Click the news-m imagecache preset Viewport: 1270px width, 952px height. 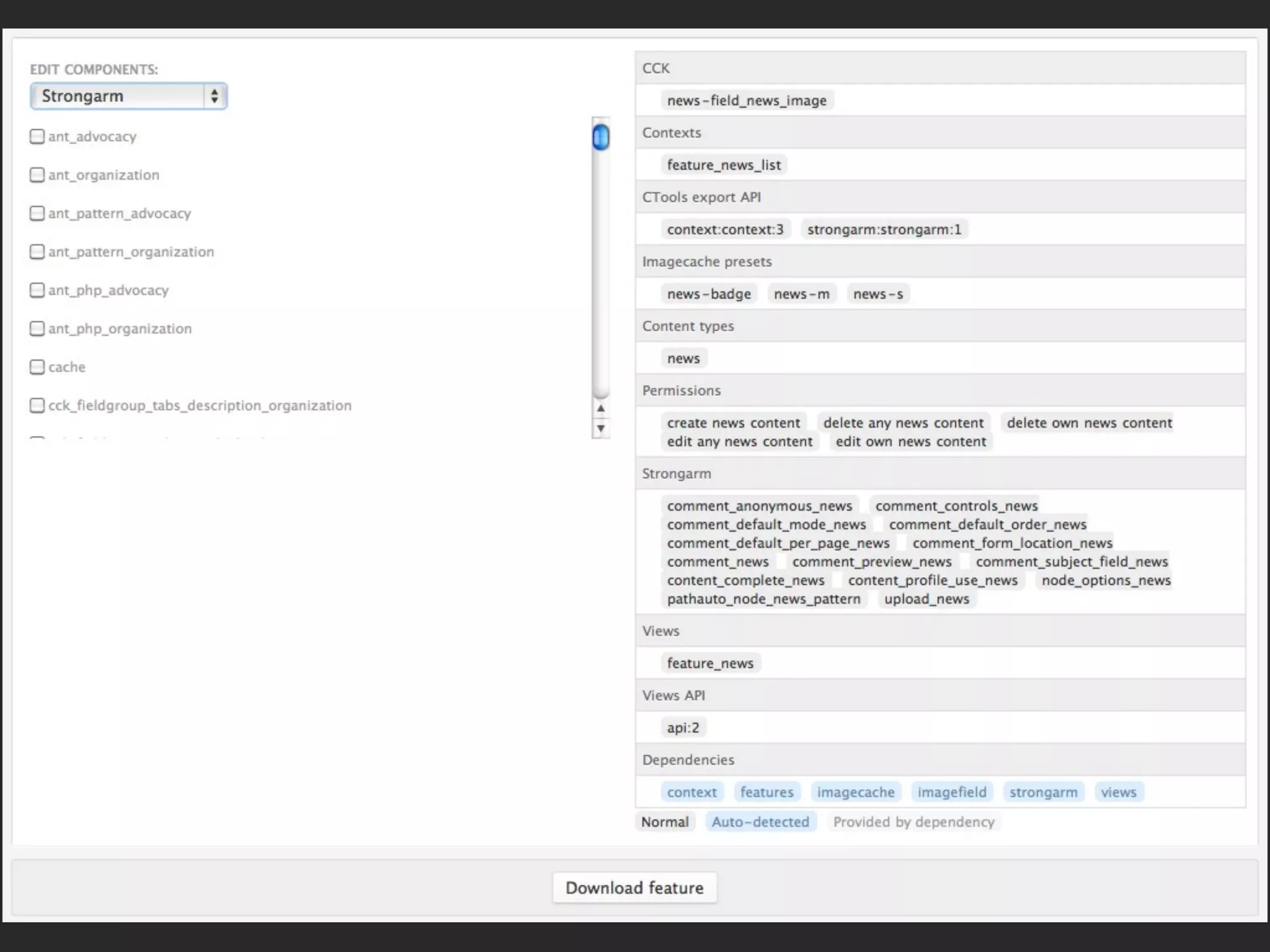click(802, 294)
